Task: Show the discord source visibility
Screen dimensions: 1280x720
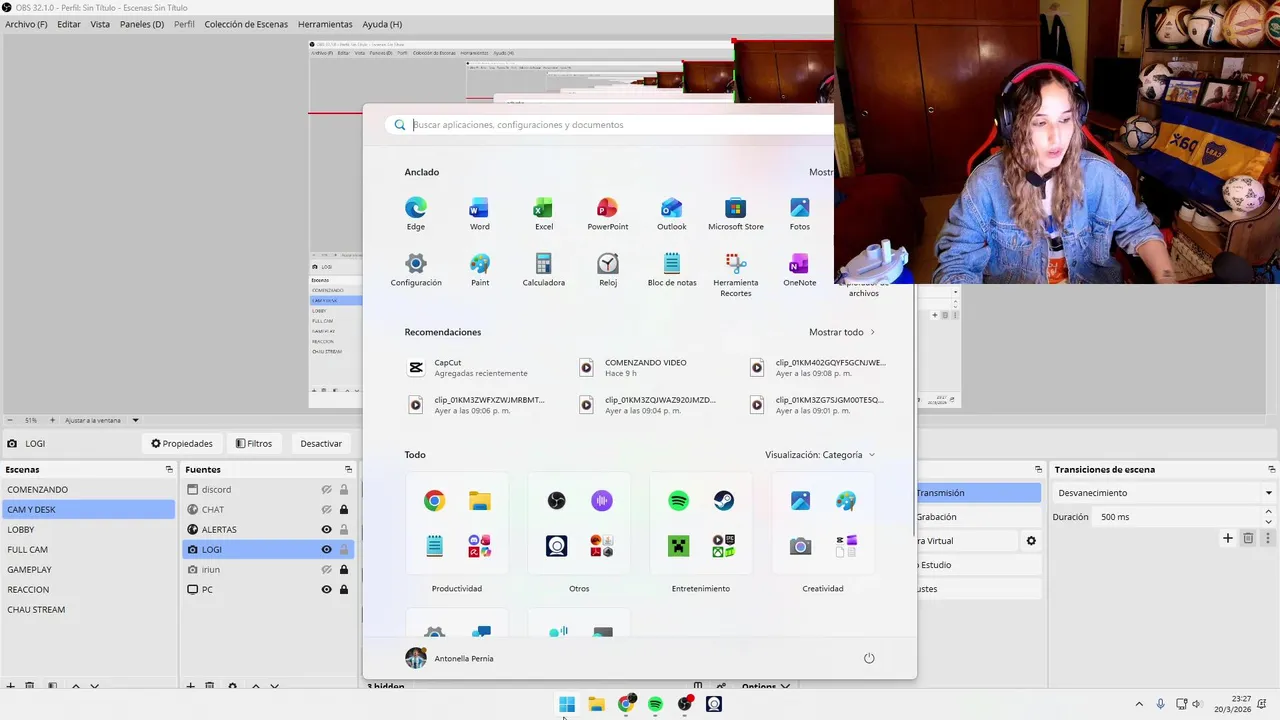Action: click(326, 490)
